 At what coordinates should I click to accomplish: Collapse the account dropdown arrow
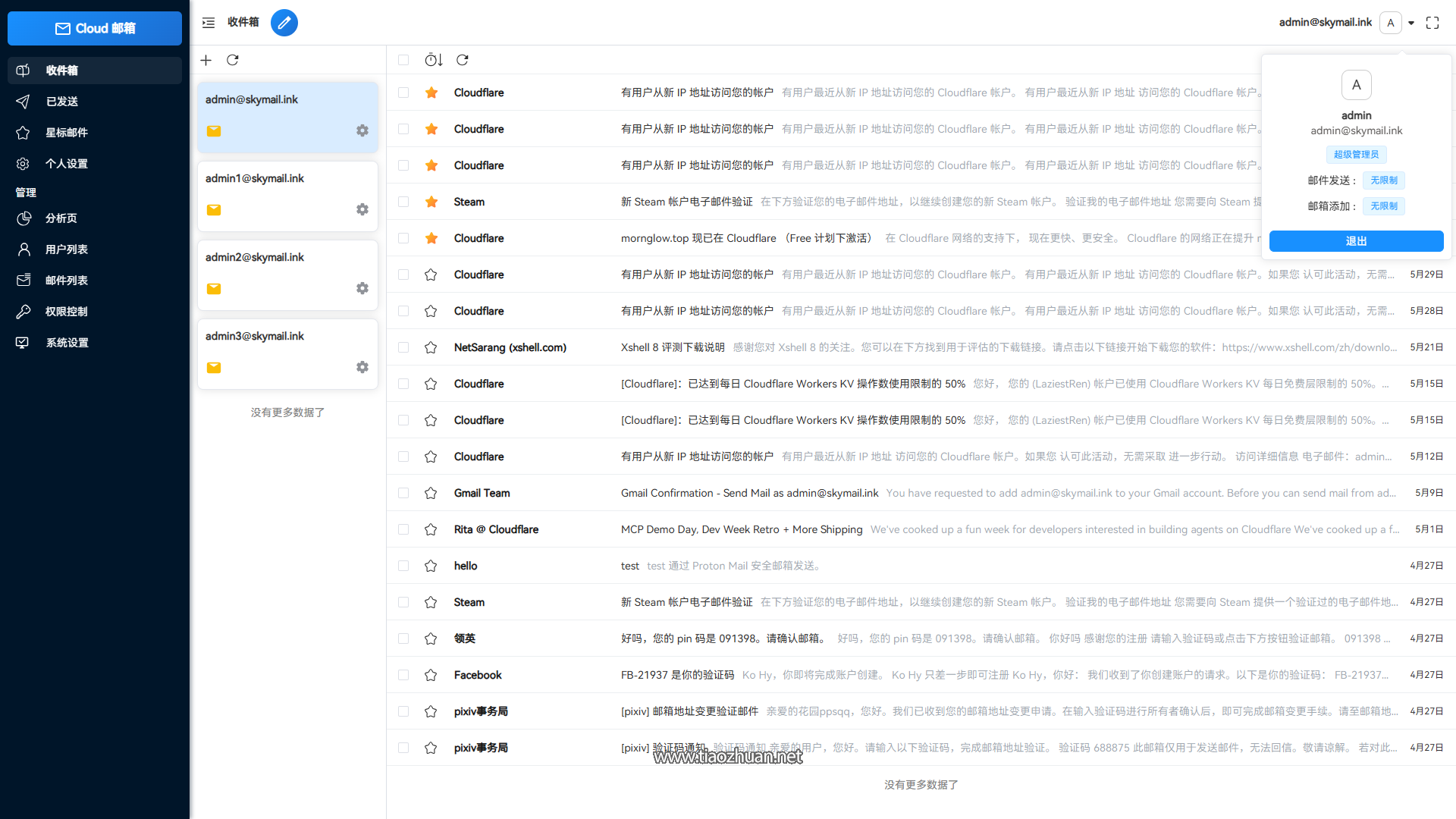tap(1411, 23)
